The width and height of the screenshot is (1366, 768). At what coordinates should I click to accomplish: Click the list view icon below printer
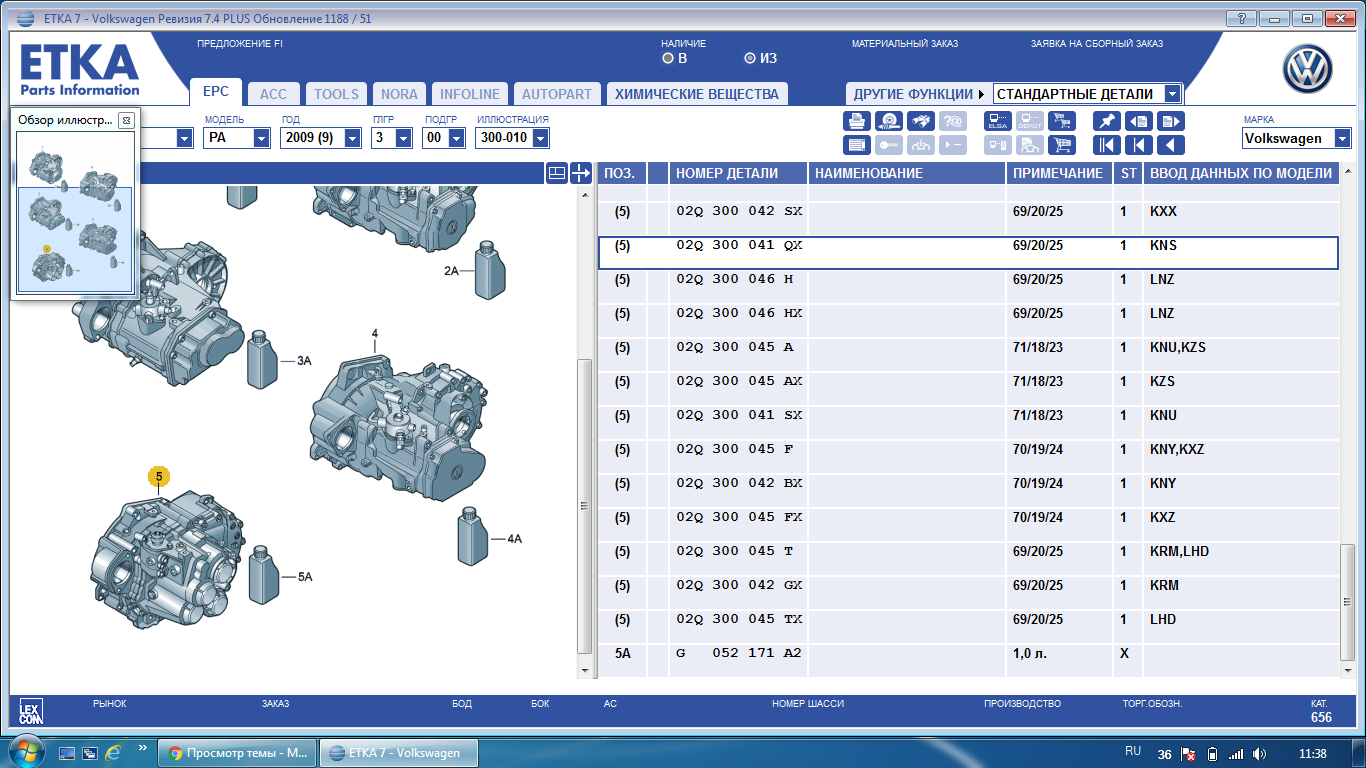857,145
